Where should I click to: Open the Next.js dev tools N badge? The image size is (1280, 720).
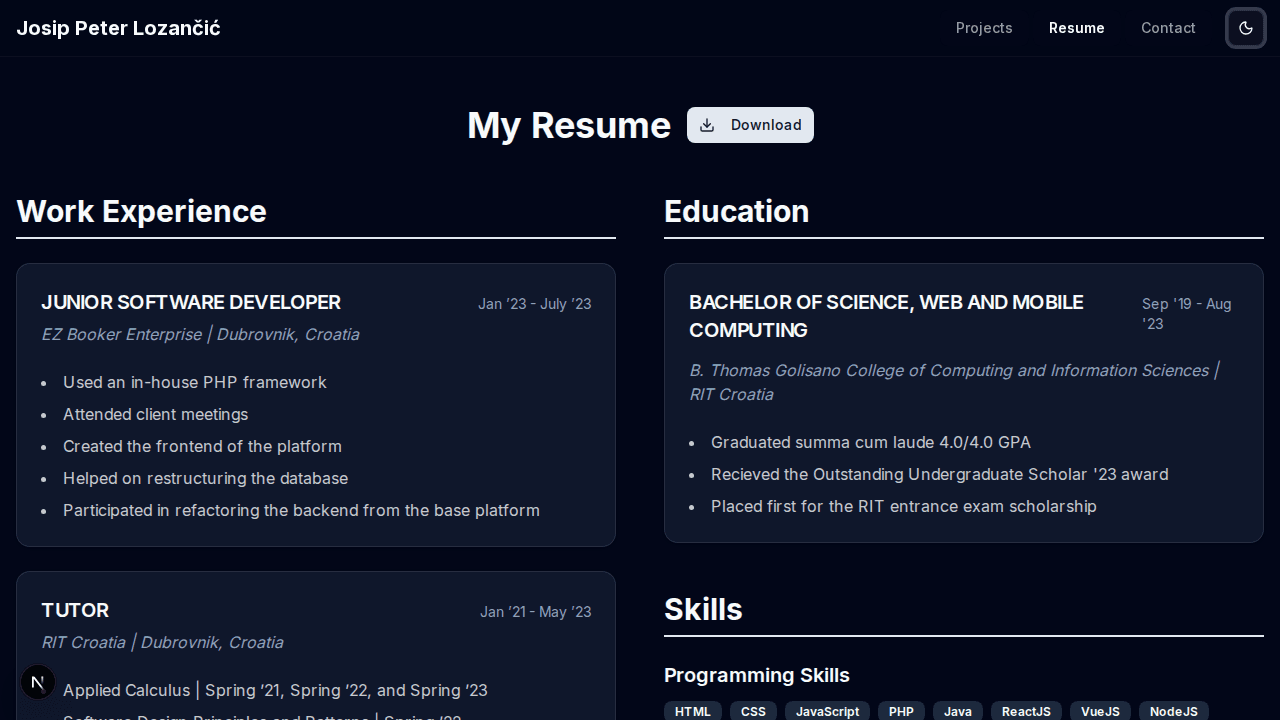coord(38,683)
